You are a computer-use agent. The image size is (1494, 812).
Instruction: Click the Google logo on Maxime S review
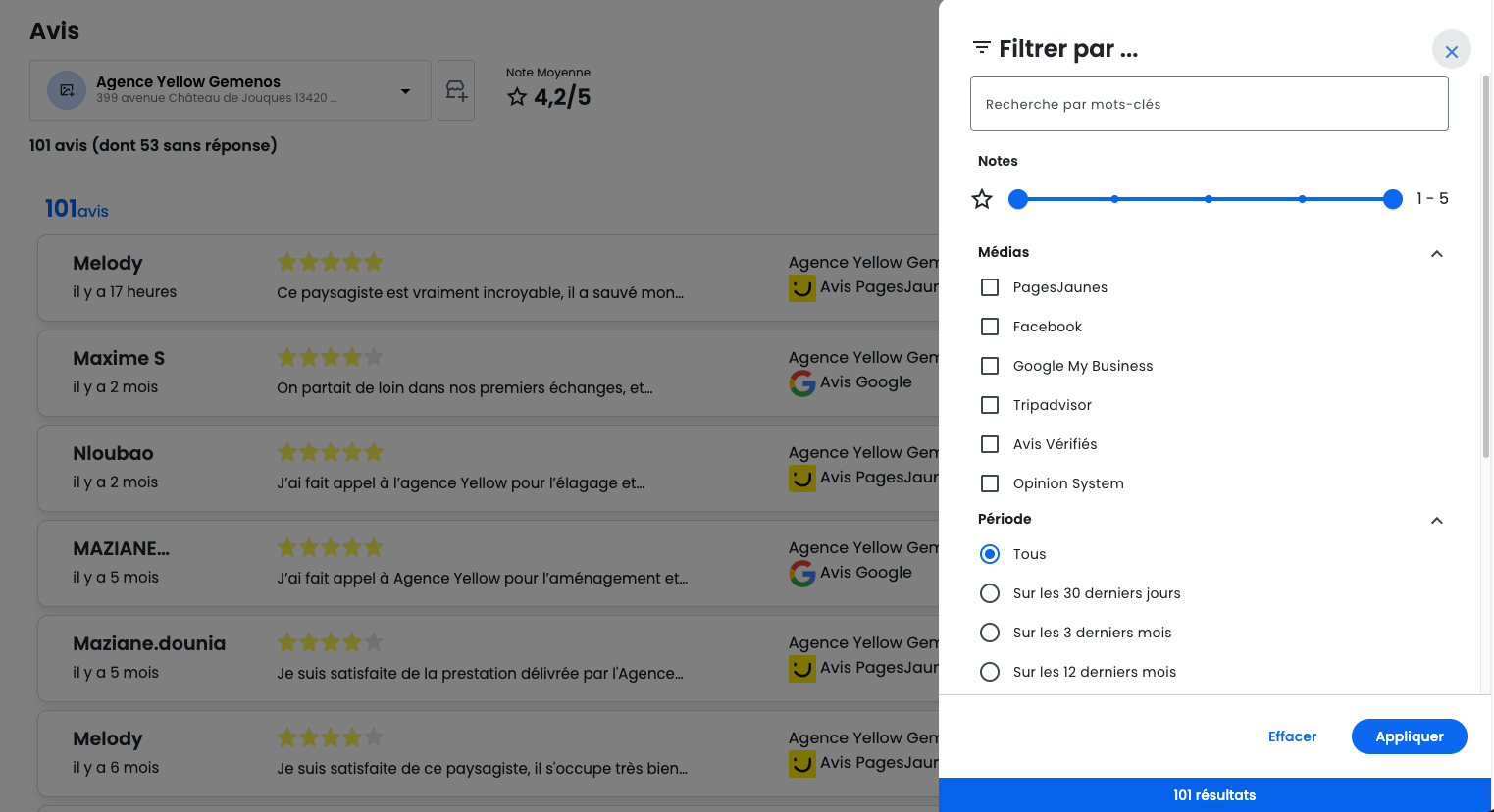[802, 382]
